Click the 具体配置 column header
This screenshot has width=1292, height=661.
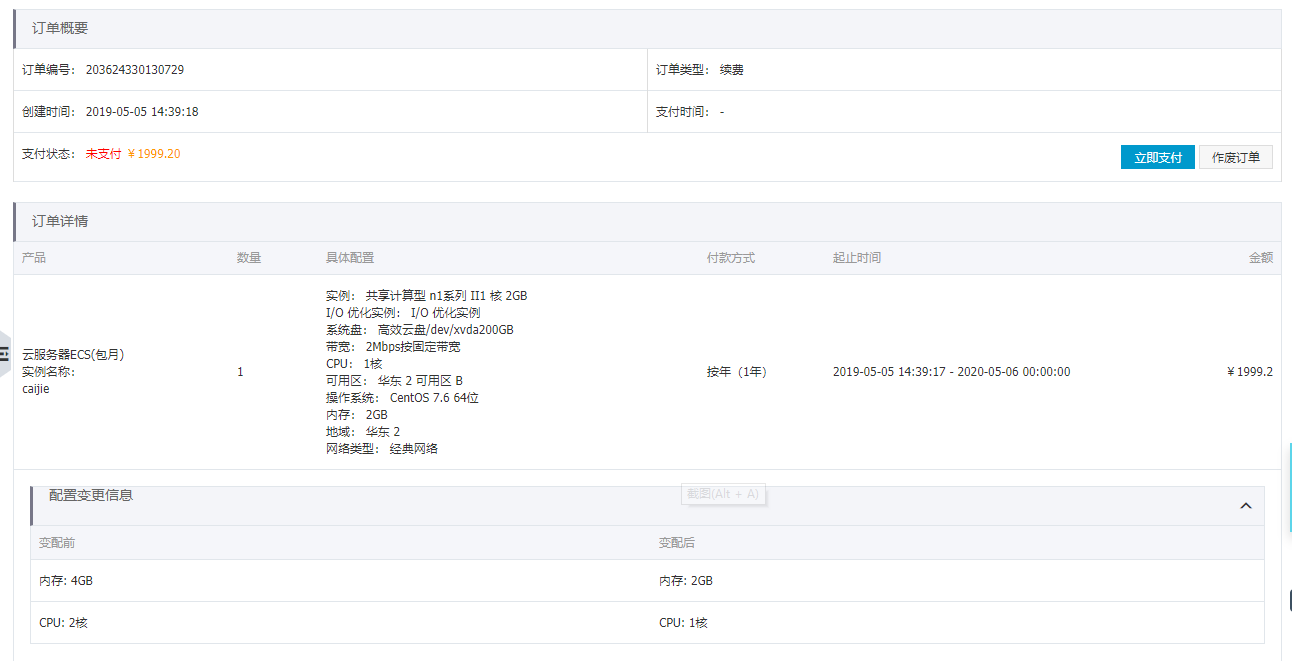350,258
